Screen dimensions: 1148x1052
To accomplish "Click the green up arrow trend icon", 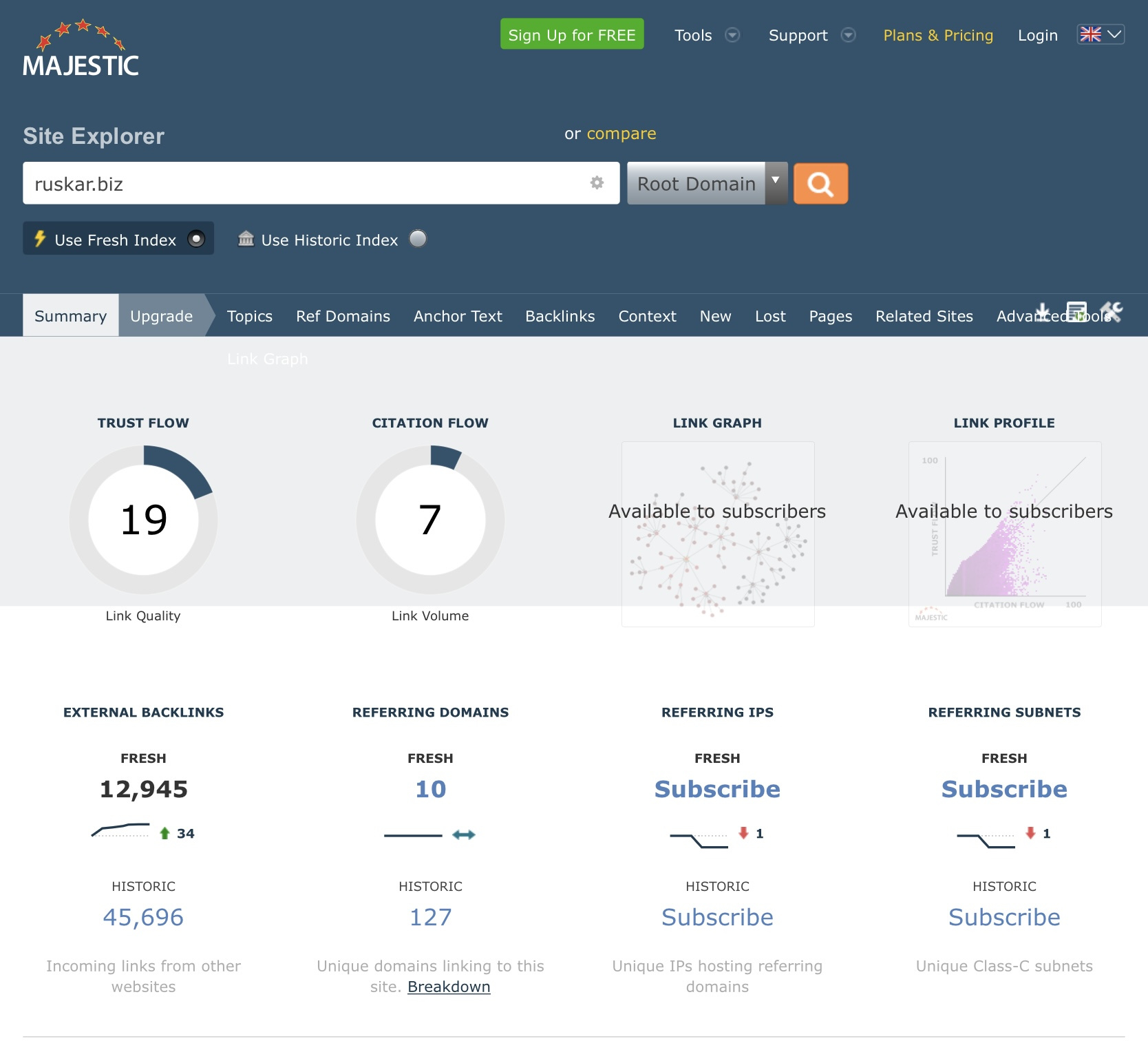I will point(164,833).
